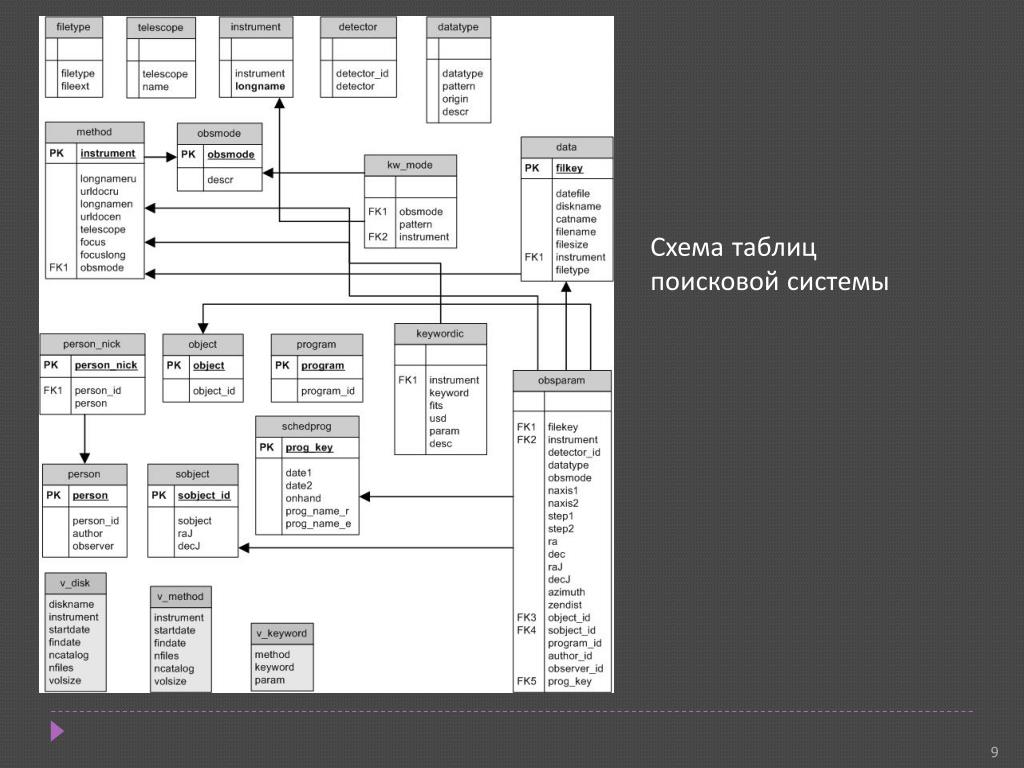
Task: Click slide number 9
Action: [x=995, y=751]
